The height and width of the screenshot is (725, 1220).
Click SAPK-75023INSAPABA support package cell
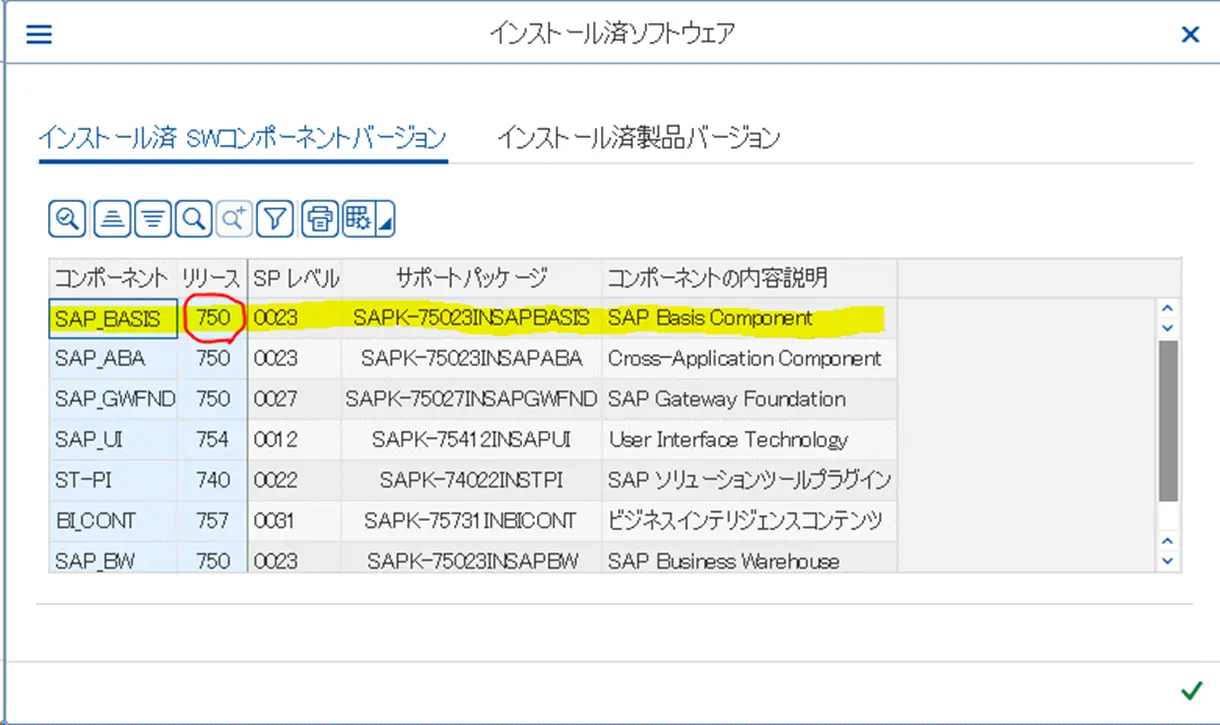(x=471, y=358)
